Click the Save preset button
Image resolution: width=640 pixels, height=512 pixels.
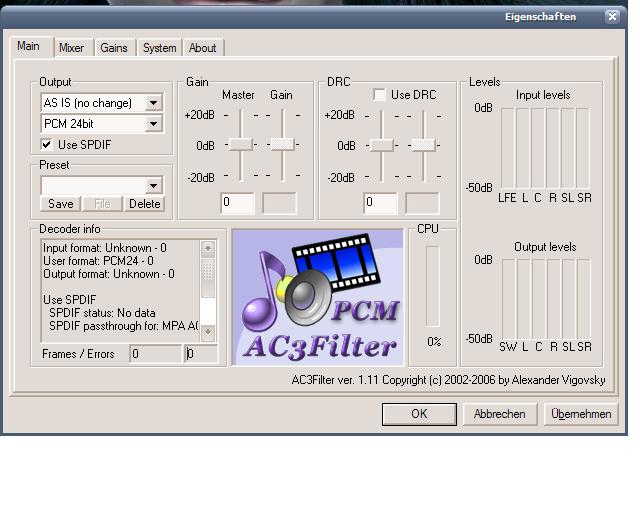click(x=61, y=204)
